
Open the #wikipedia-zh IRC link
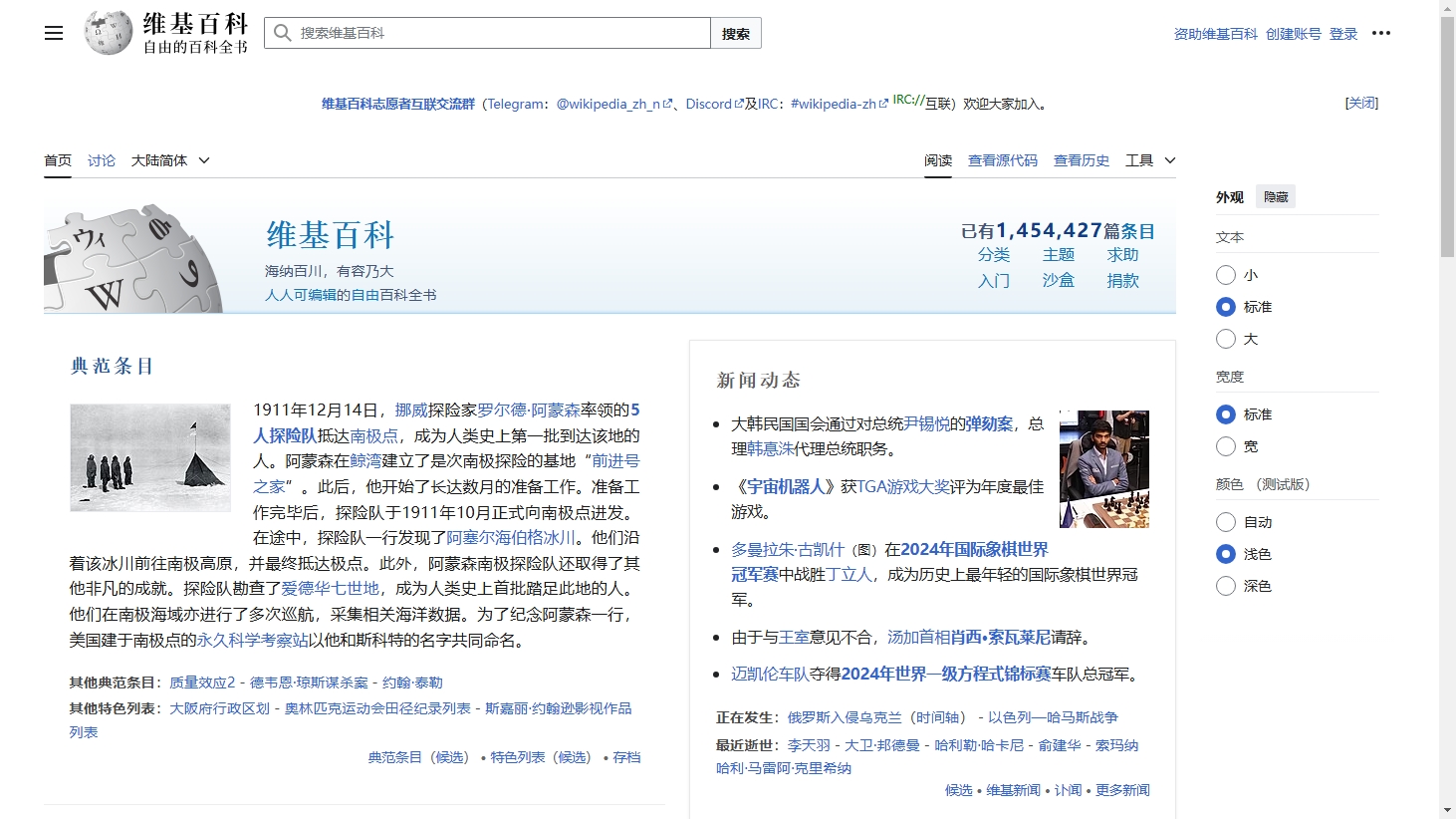pos(839,104)
